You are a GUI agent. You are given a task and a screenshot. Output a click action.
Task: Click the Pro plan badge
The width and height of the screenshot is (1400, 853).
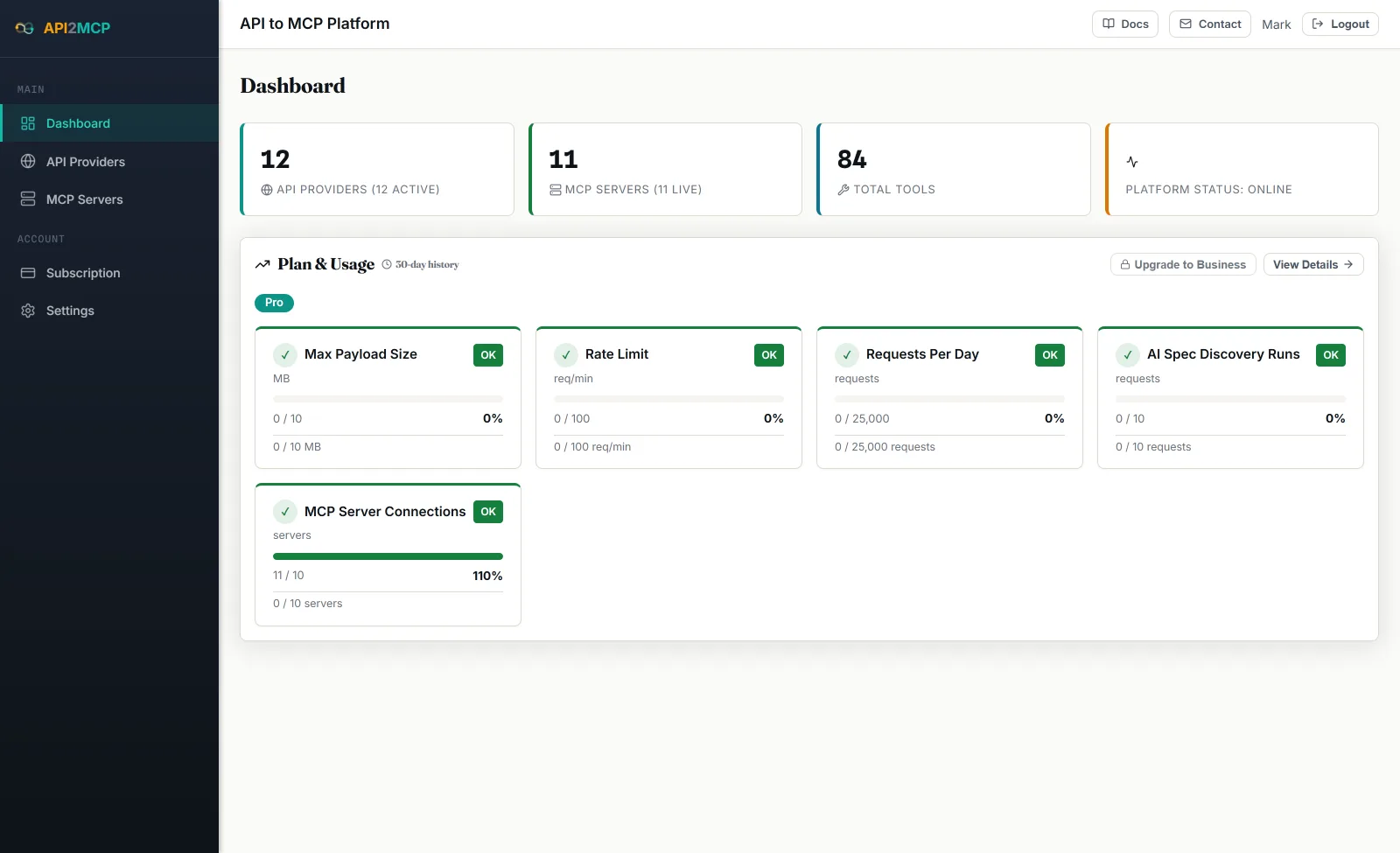point(274,303)
